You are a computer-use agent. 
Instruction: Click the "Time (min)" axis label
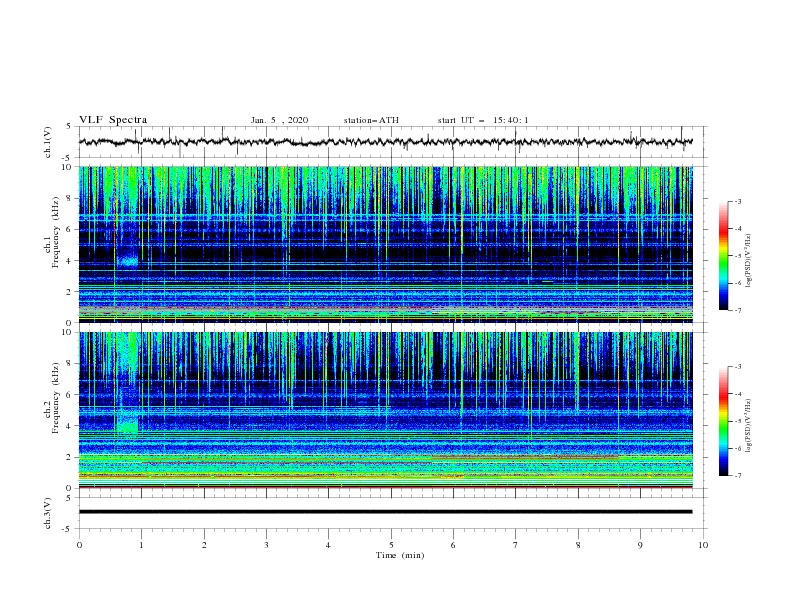tap(400, 555)
